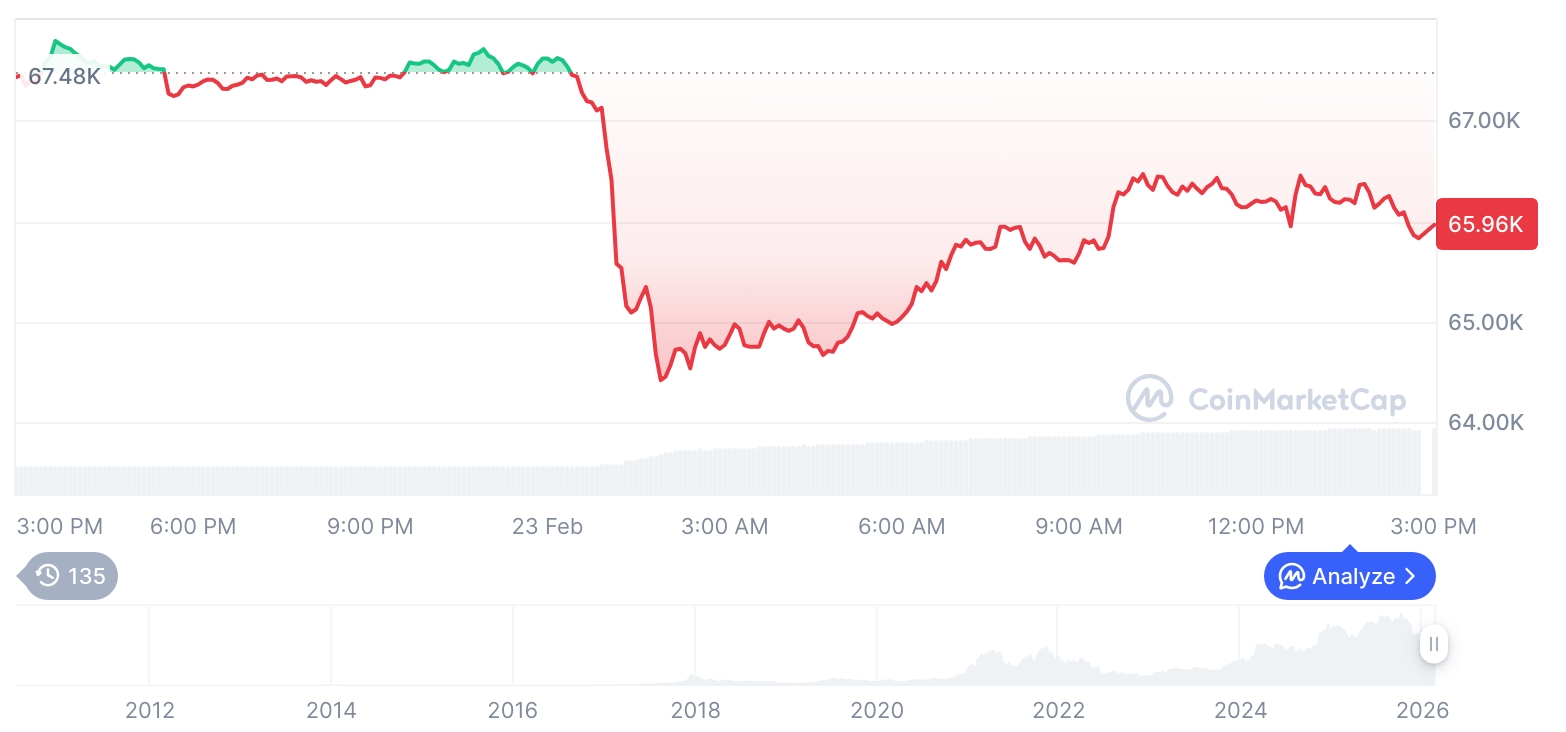Click the history clock icon beside 135

tap(47, 576)
